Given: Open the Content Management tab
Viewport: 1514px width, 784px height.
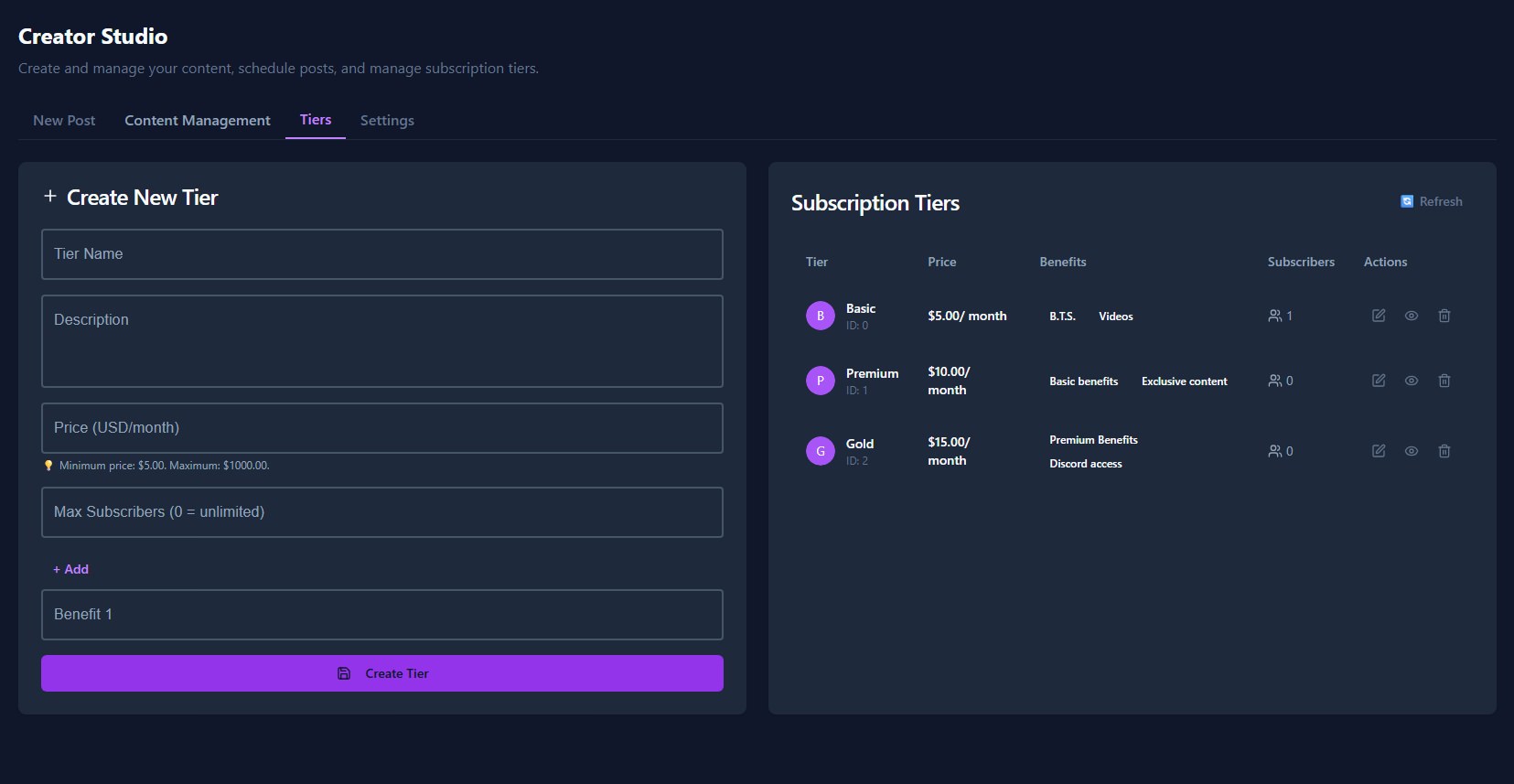Looking at the screenshot, I should pyautogui.click(x=198, y=121).
